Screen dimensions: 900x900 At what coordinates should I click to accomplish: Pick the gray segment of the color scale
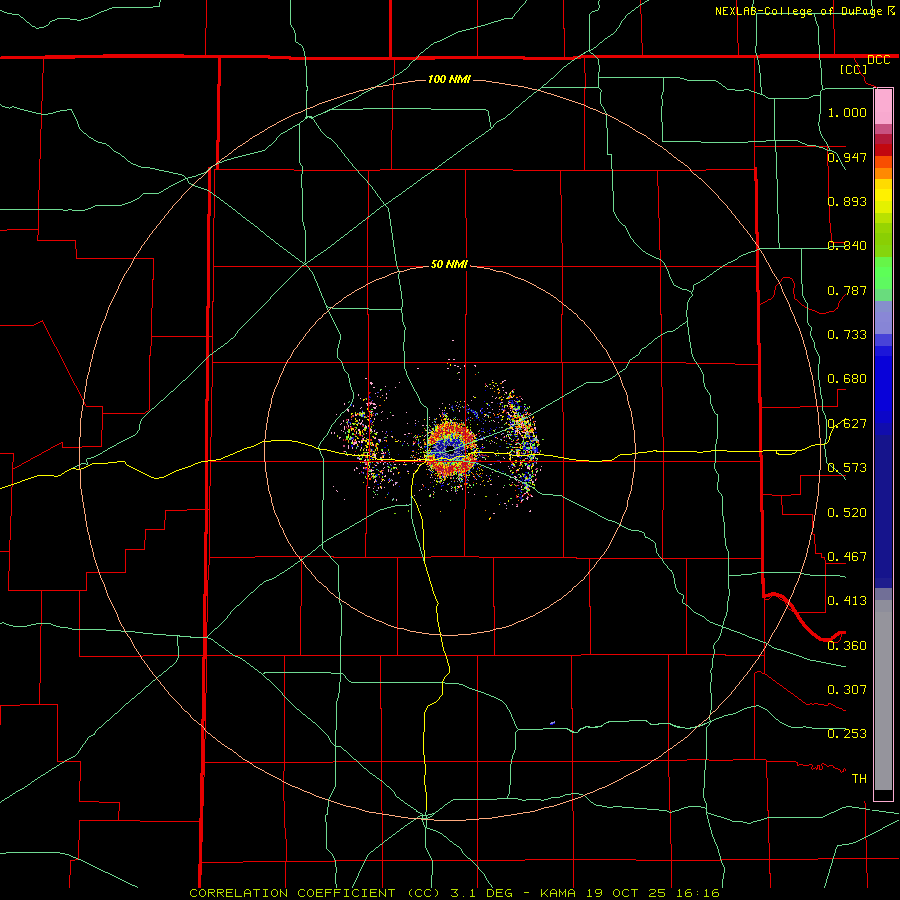click(x=883, y=695)
